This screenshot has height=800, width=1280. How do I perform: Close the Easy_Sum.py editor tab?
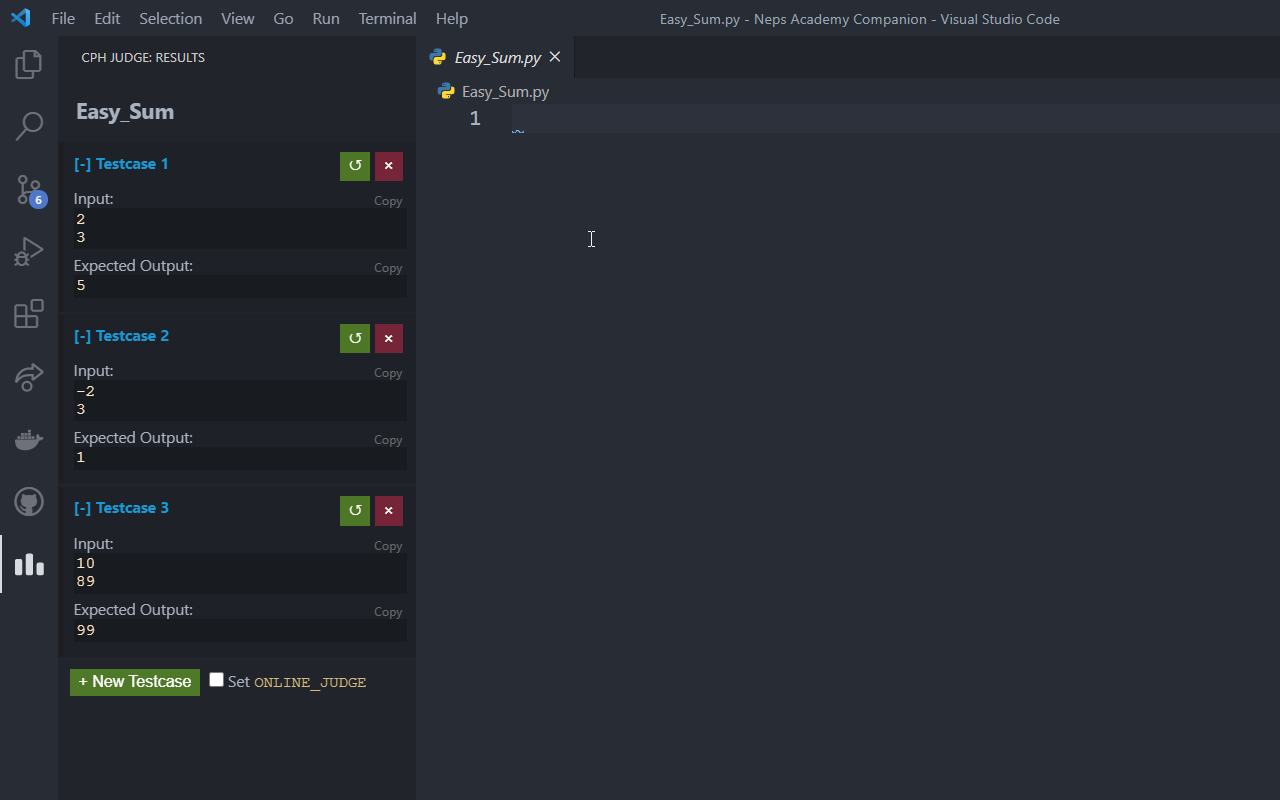click(x=555, y=57)
